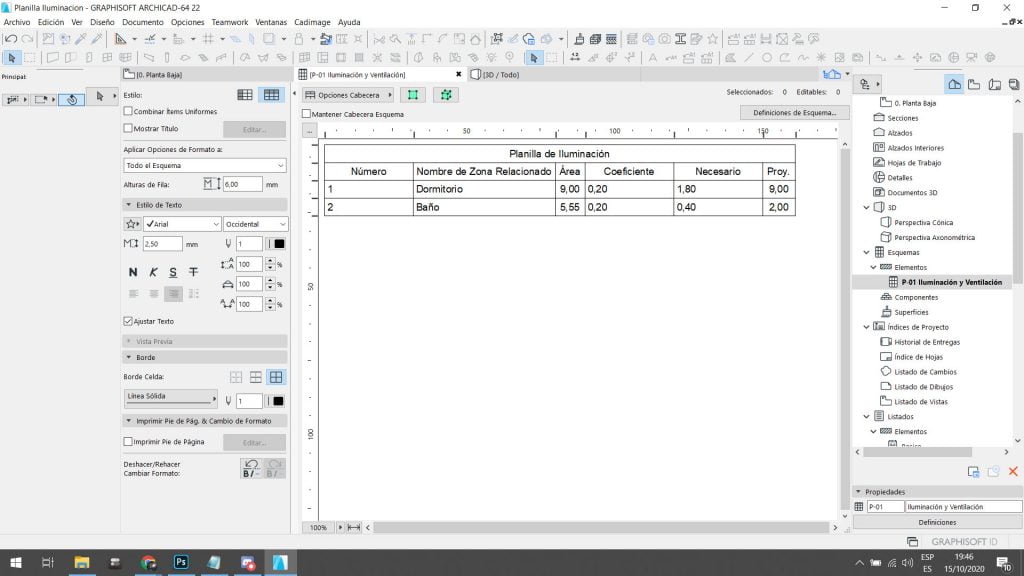Open the Teamwork menu

tap(230, 22)
